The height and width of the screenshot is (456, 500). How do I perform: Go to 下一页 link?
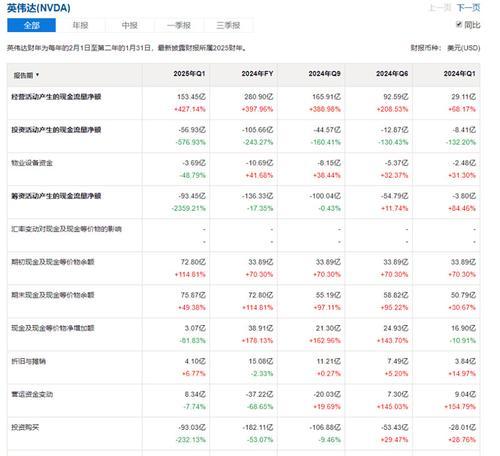pos(468,8)
